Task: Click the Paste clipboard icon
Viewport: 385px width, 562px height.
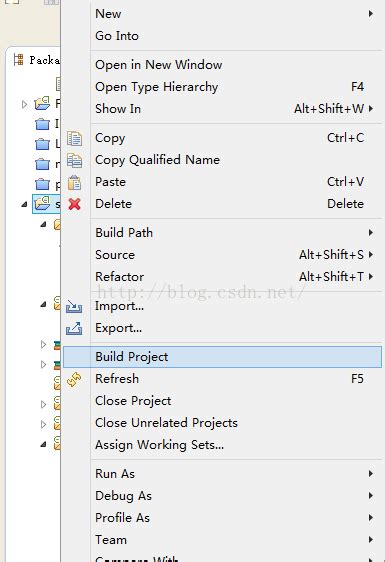Action: point(74,182)
